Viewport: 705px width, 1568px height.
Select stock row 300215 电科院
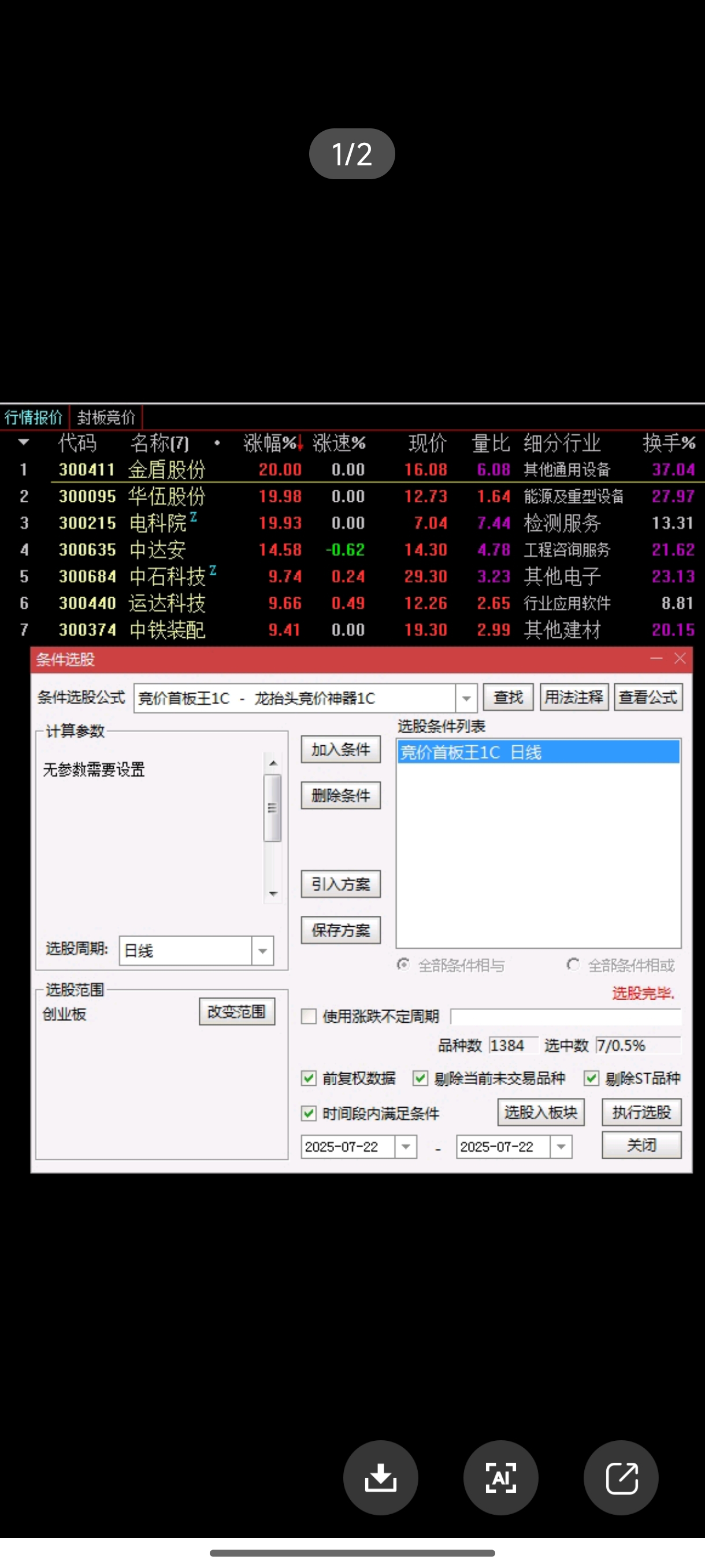click(353, 523)
